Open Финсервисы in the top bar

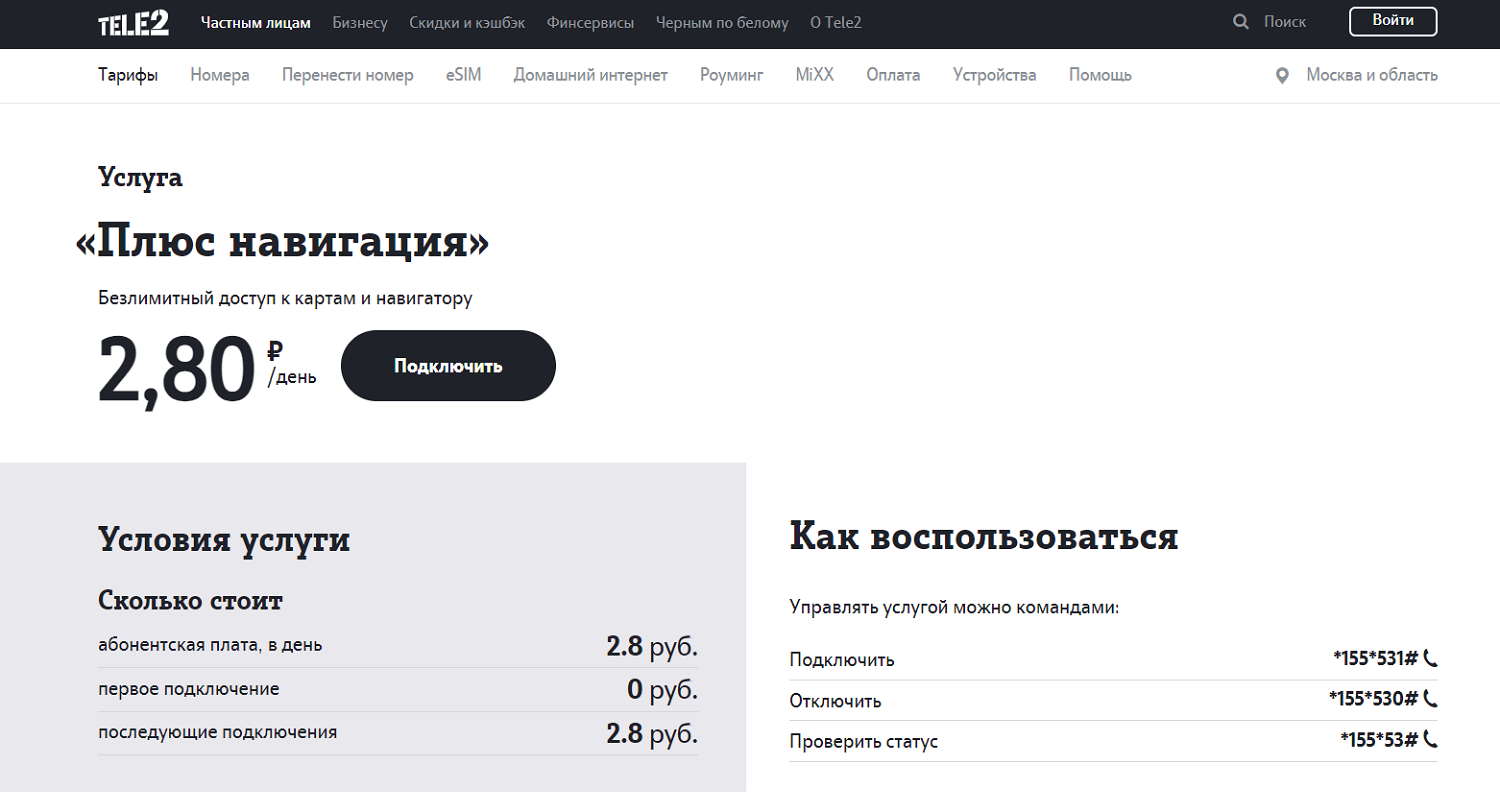(590, 22)
